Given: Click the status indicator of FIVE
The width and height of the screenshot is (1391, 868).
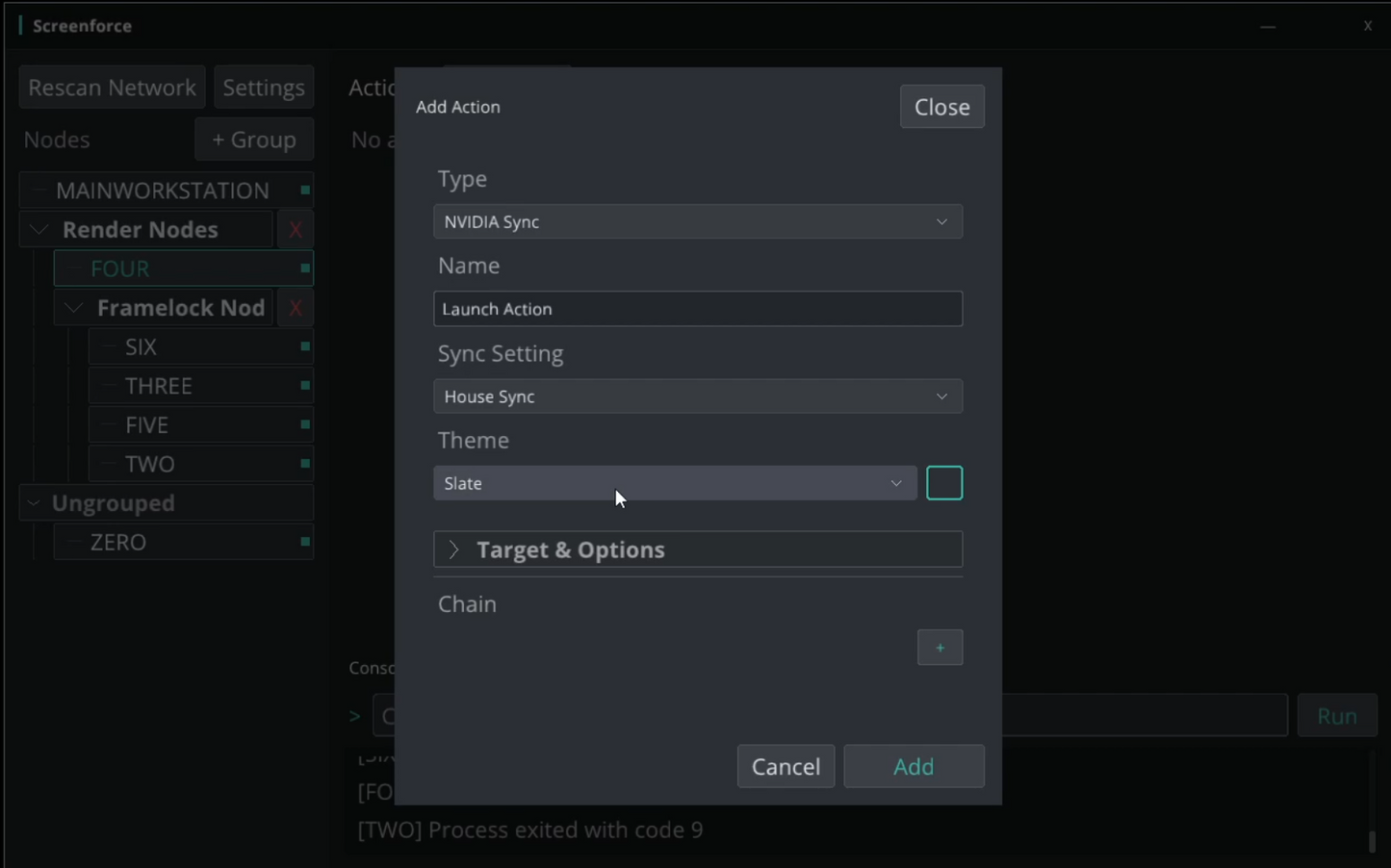Looking at the screenshot, I should click(x=305, y=424).
